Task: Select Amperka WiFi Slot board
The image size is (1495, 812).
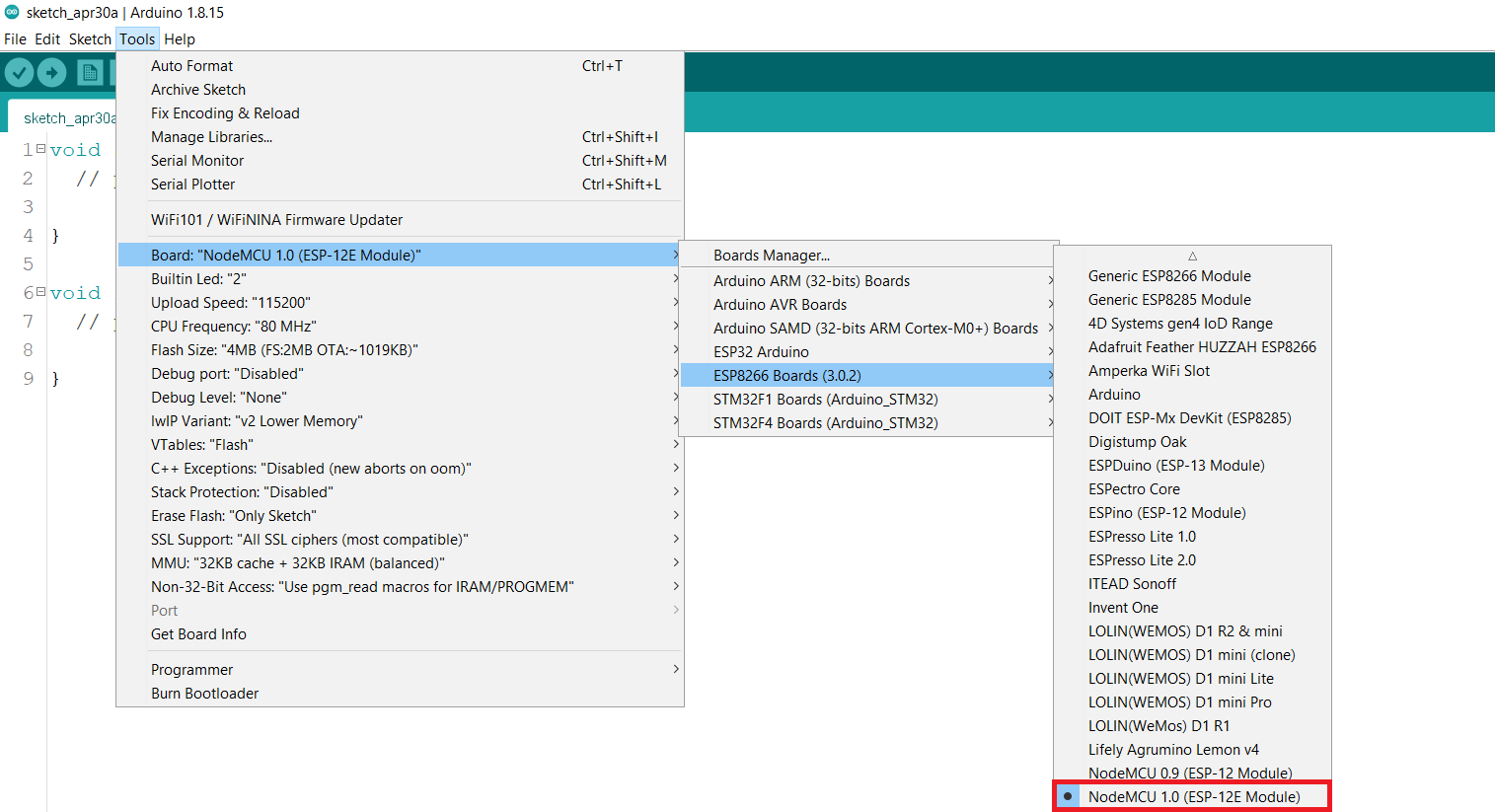Action: point(1192,371)
